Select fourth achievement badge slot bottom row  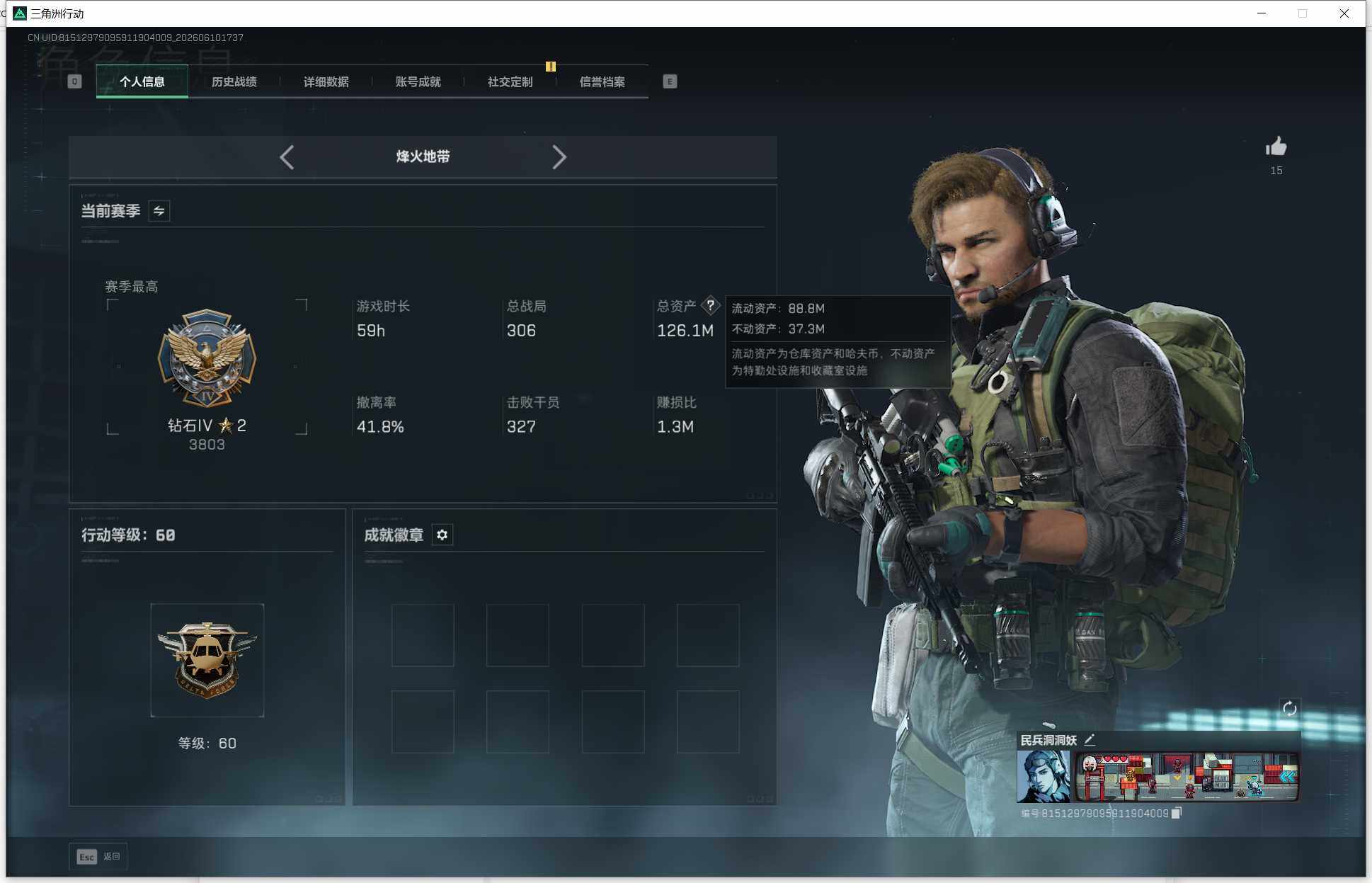point(708,722)
